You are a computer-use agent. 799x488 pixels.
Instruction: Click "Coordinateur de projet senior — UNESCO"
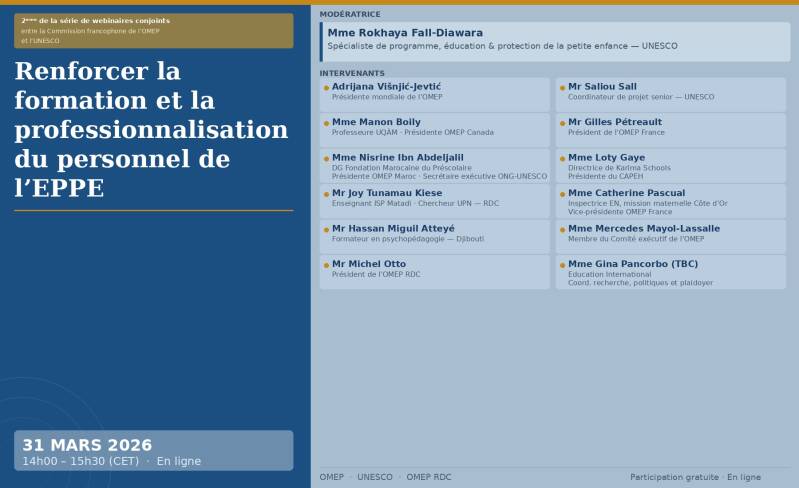(641, 97)
